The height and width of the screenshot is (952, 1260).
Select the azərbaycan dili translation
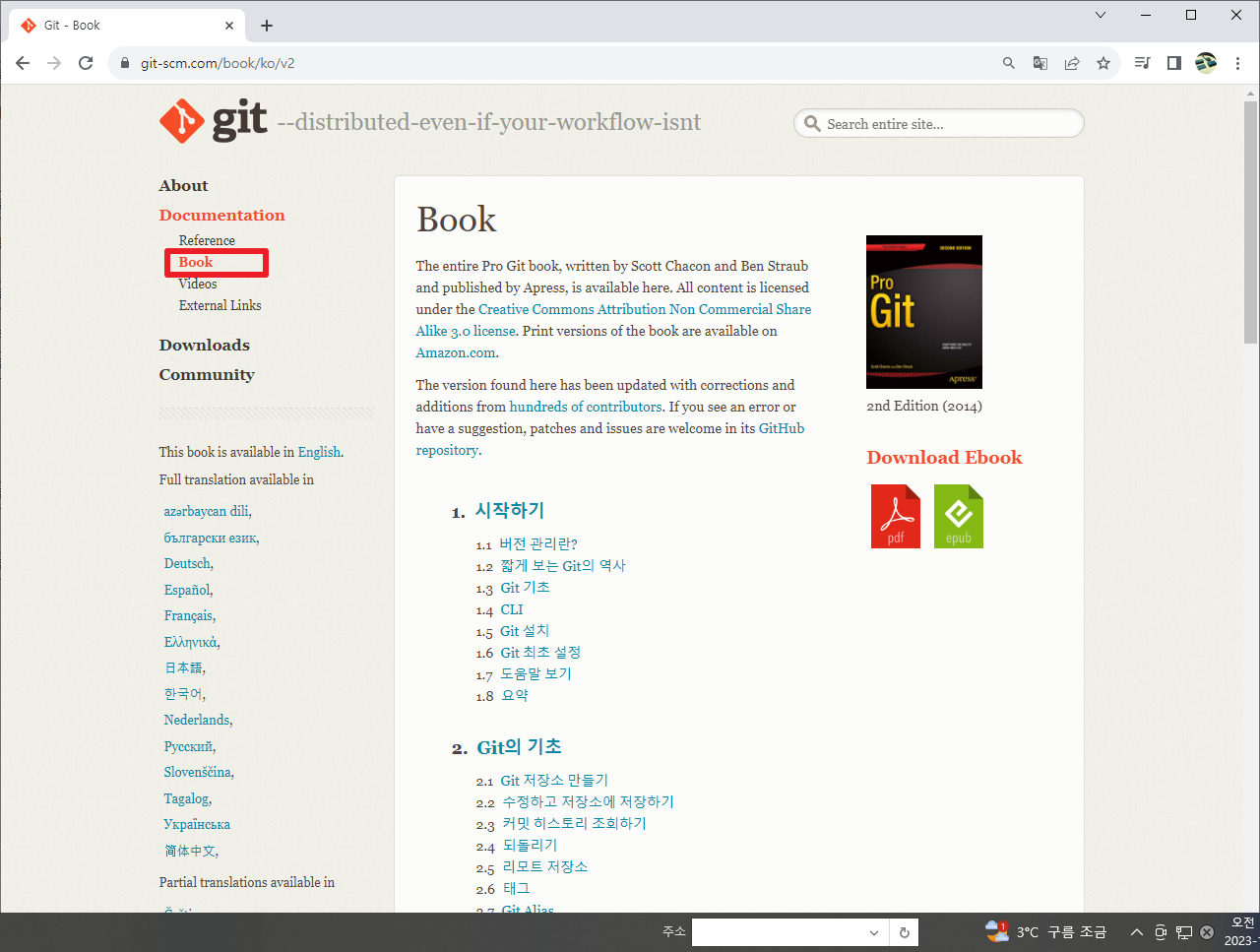click(x=207, y=511)
